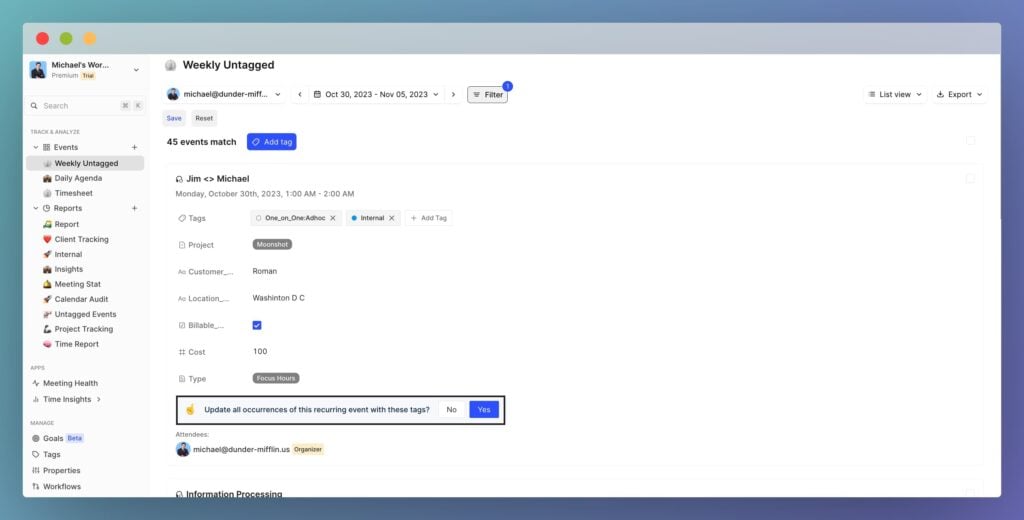The width and height of the screenshot is (1024, 520).
Task: Open the Filter button
Action: 487,95
